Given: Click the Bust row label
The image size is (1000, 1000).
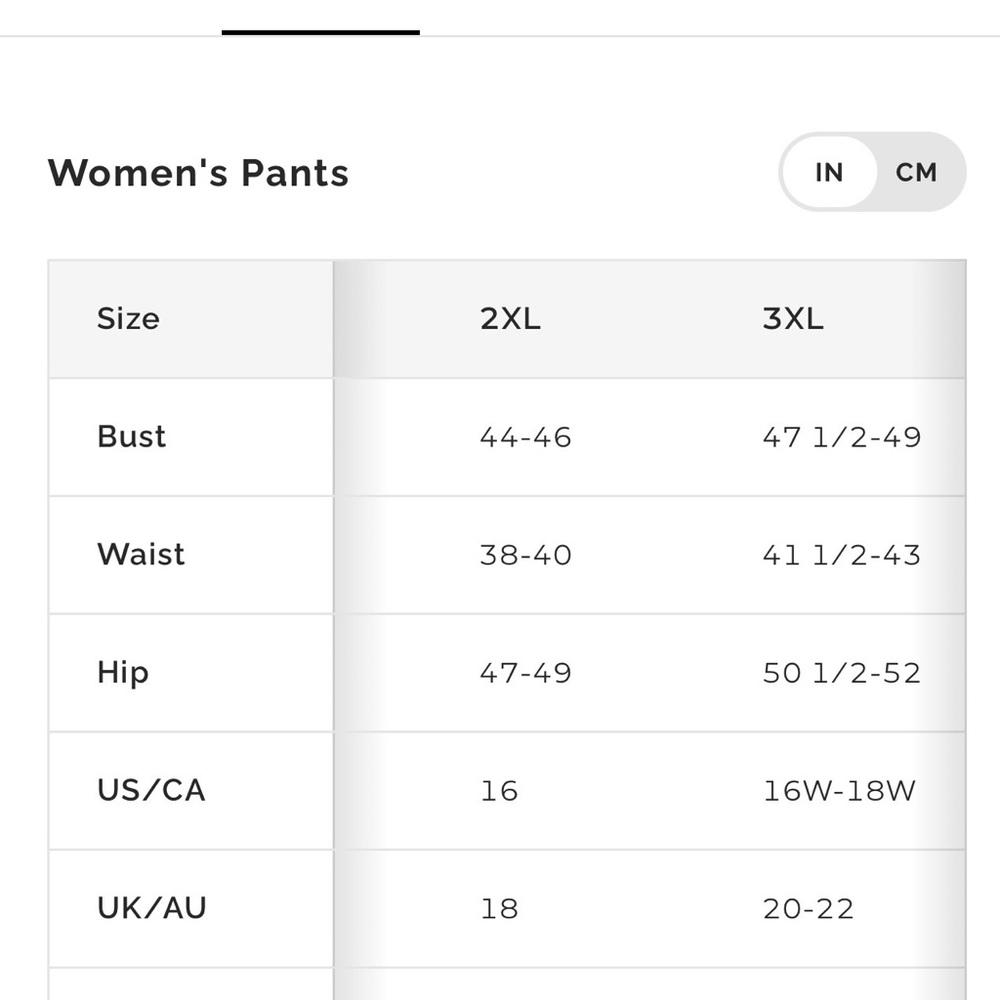Looking at the screenshot, I should point(131,437).
